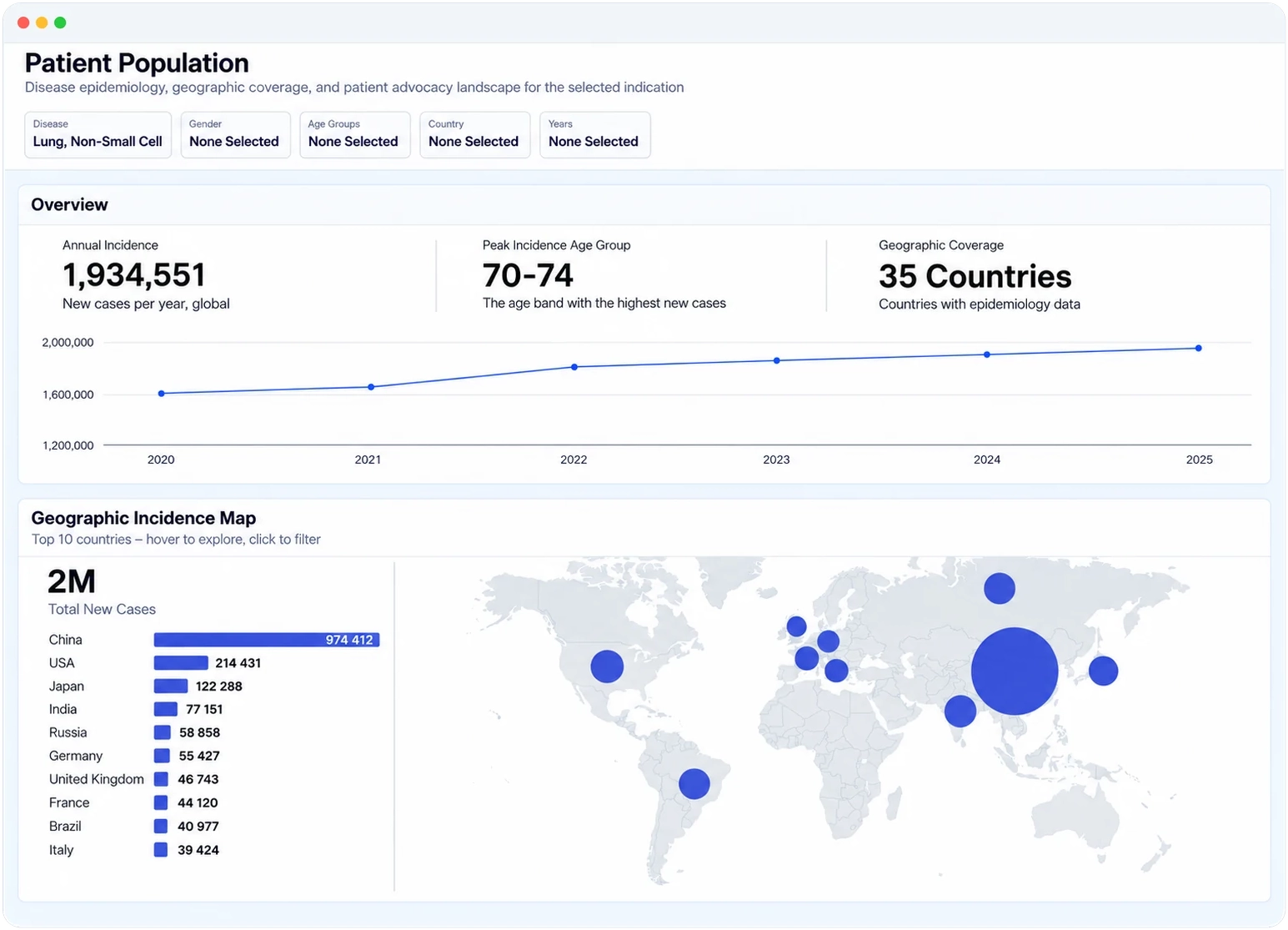Select the Russia bar in country list
Screen dimensions: 1288x930
point(163,732)
